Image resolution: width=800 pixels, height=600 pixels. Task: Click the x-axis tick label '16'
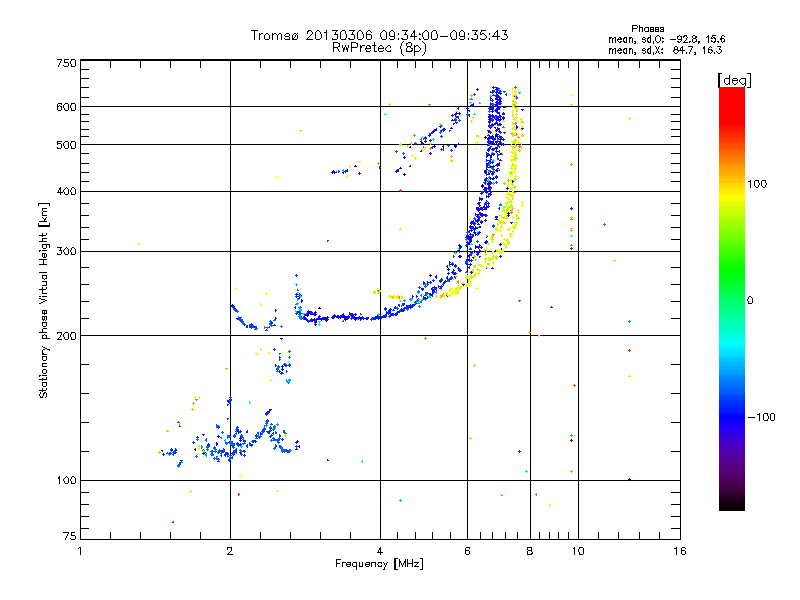tap(680, 551)
